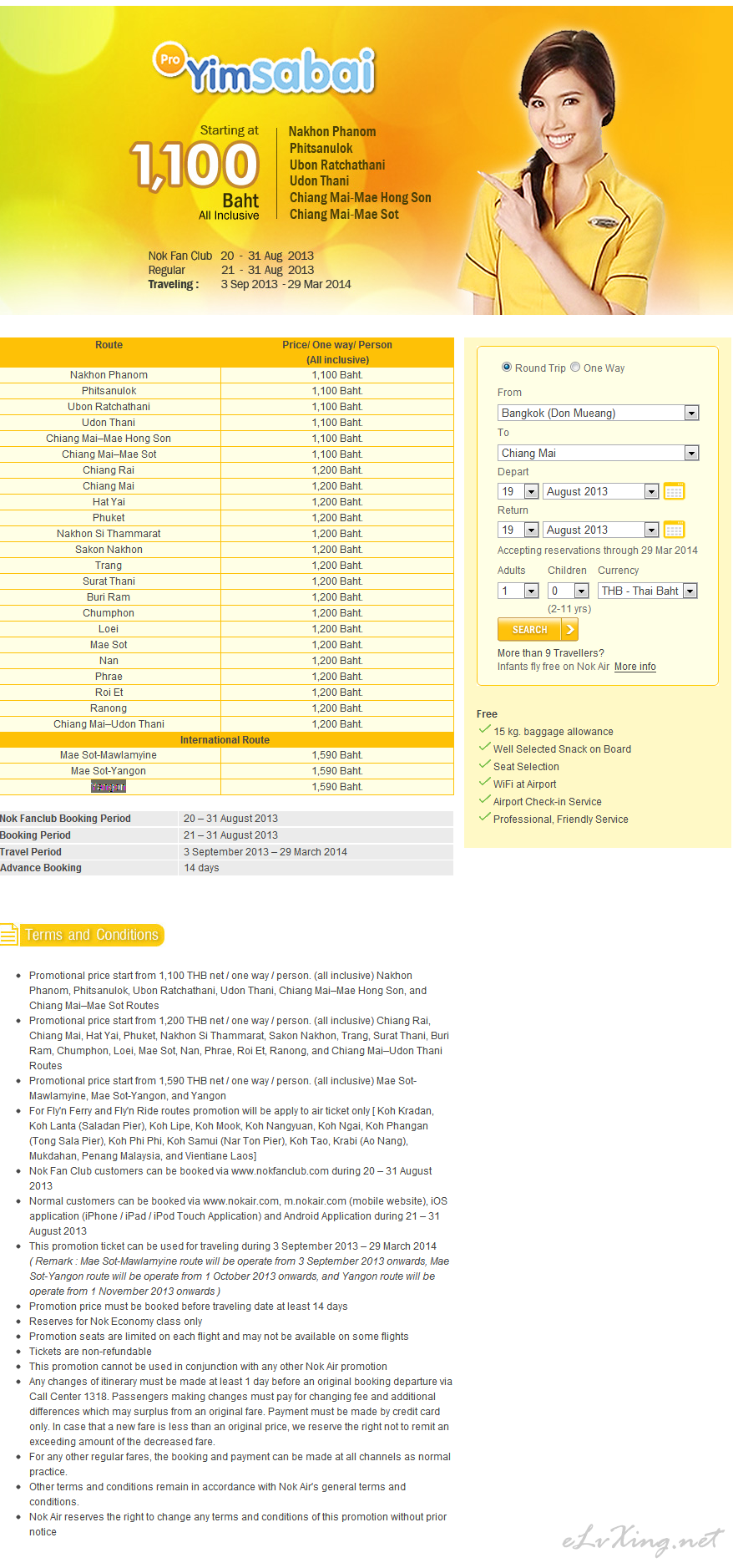Click the Roi Et route cell
The width and height of the screenshot is (733, 1568).
click(109, 693)
